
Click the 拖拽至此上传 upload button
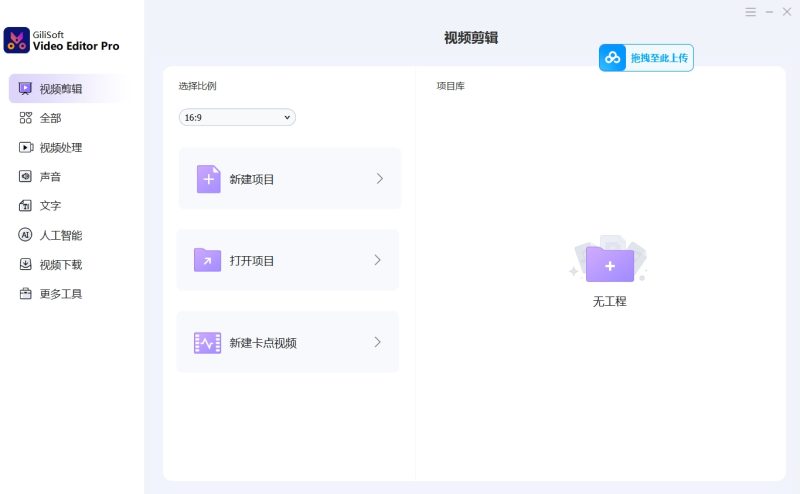(x=646, y=58)
